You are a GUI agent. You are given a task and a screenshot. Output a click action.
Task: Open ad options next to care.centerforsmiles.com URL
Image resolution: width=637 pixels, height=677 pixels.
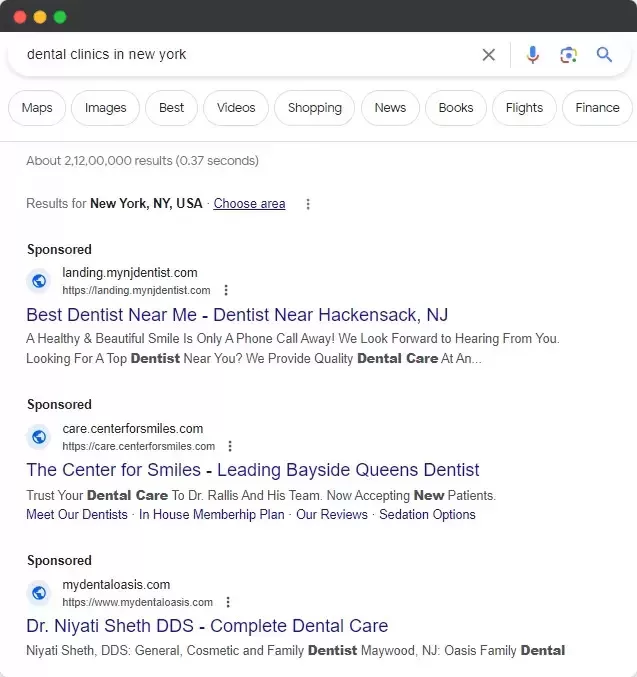click(230, 446)
